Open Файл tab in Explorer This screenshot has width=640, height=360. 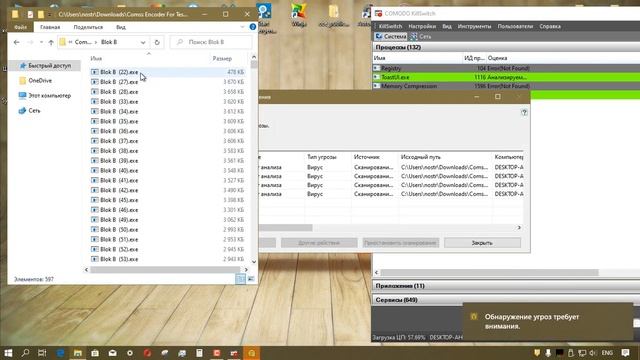click(x=20, y=27)
